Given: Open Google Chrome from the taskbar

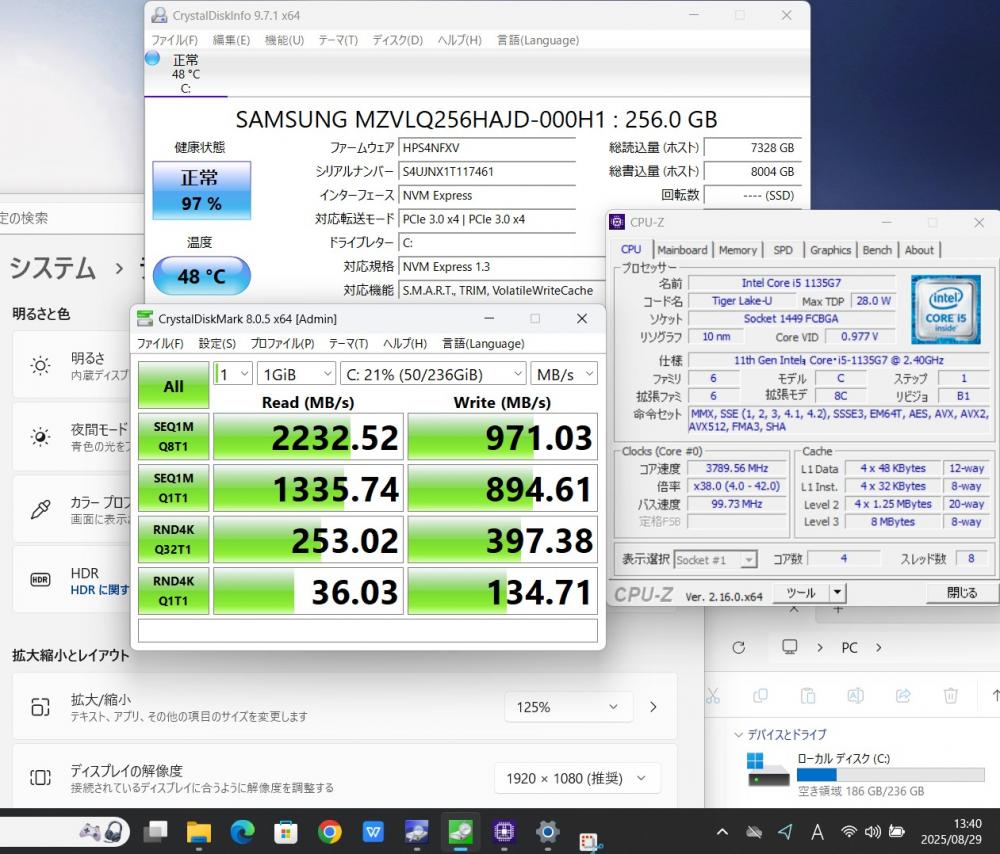Looking at the screenshot, I should point(330,832).
